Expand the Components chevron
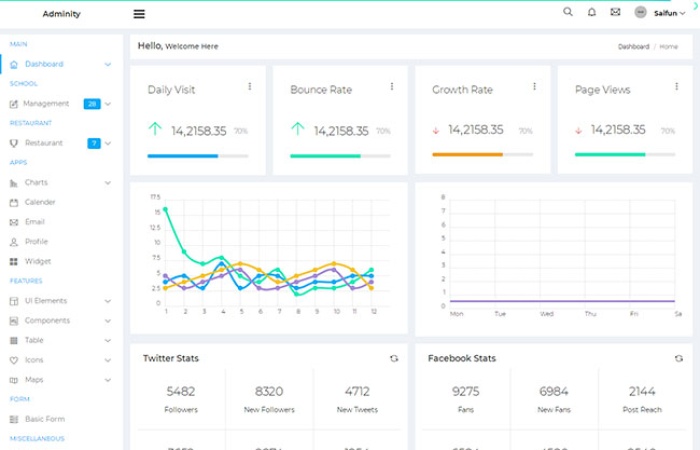 coord(108,321)
